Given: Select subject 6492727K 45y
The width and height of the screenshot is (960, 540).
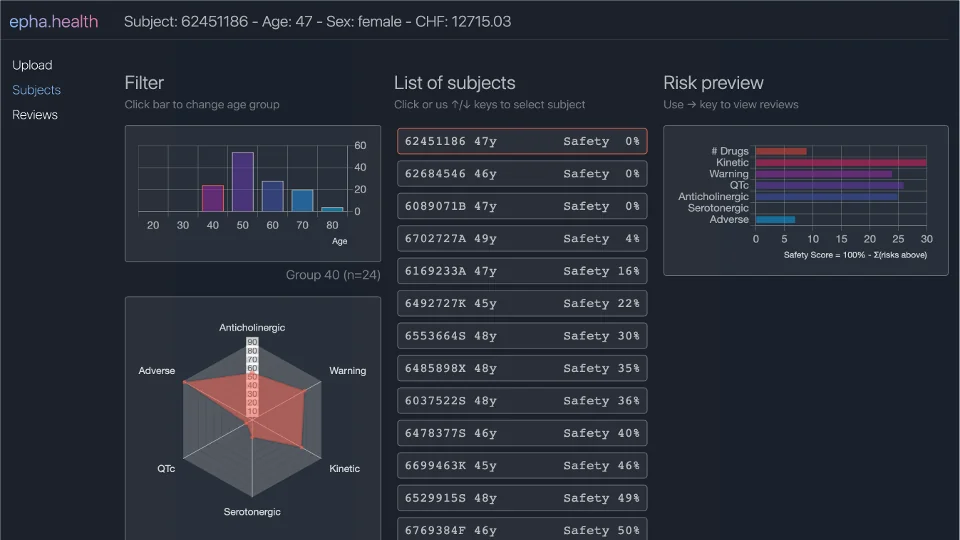Looking at the screenshot, I should tap(522, 304).
